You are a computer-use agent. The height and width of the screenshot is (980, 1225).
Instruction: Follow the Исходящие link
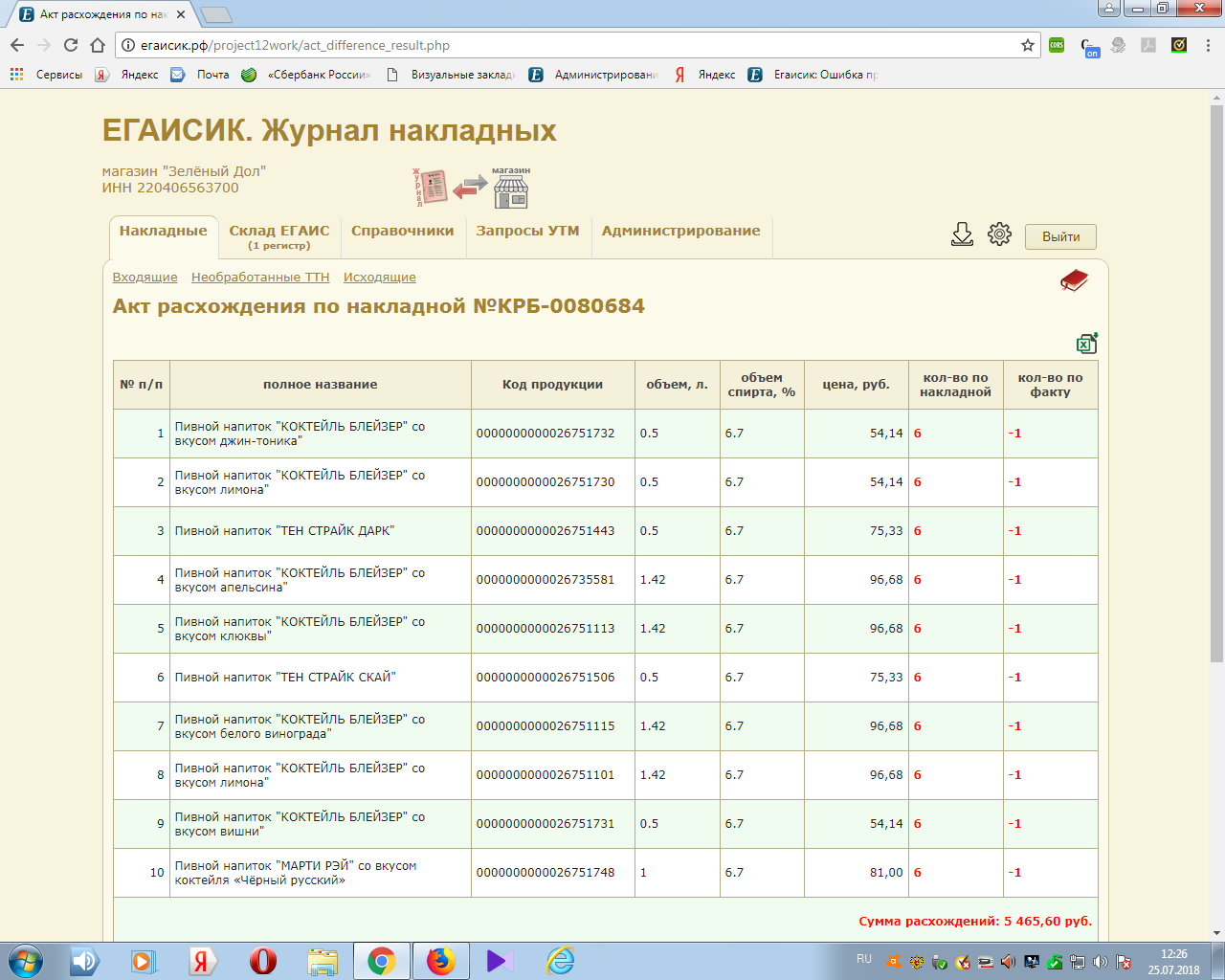[x=380, y=277]
